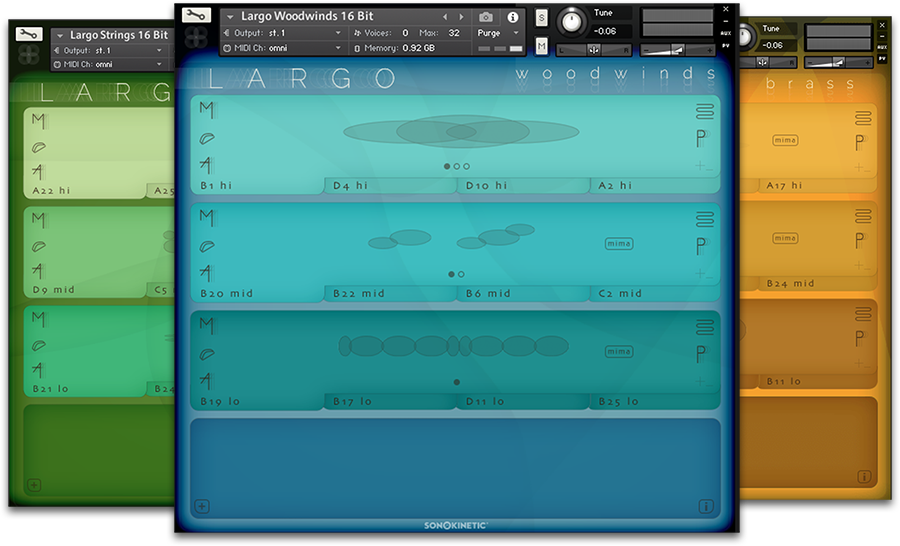Screen dimensions: 900x546
Task: Click the mima button in the lo woodwinds row
Action: [x=619, y=351]
